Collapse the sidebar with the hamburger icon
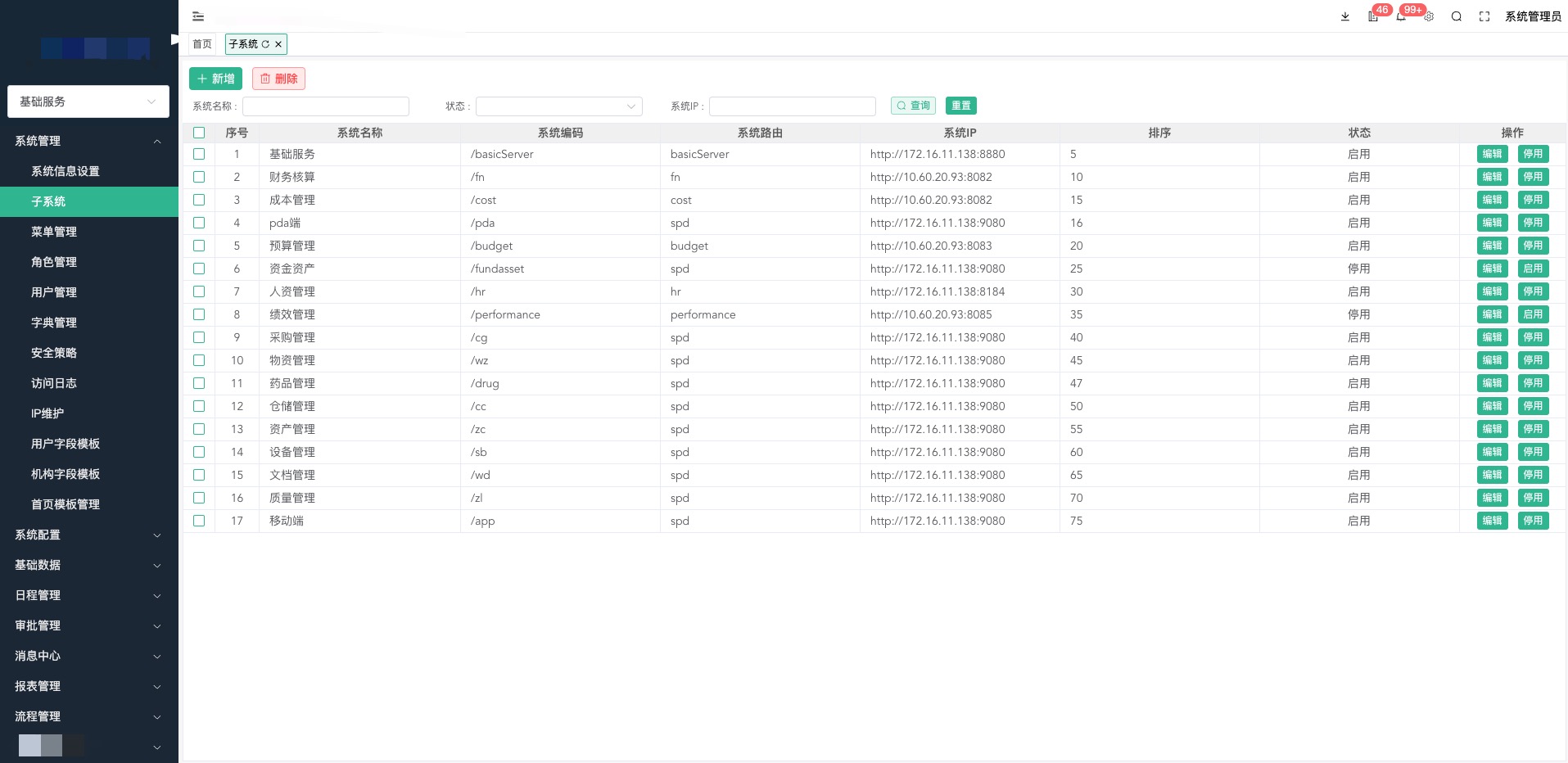1568x763 pixels. coord(198,16)
